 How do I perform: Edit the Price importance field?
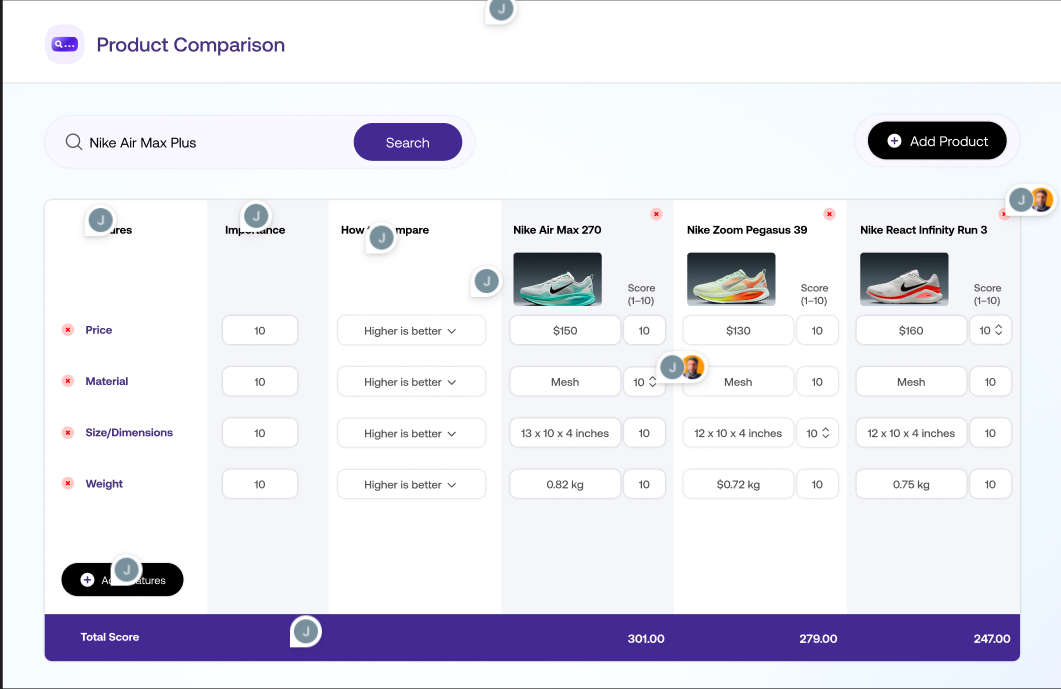[x=260, y=330]
